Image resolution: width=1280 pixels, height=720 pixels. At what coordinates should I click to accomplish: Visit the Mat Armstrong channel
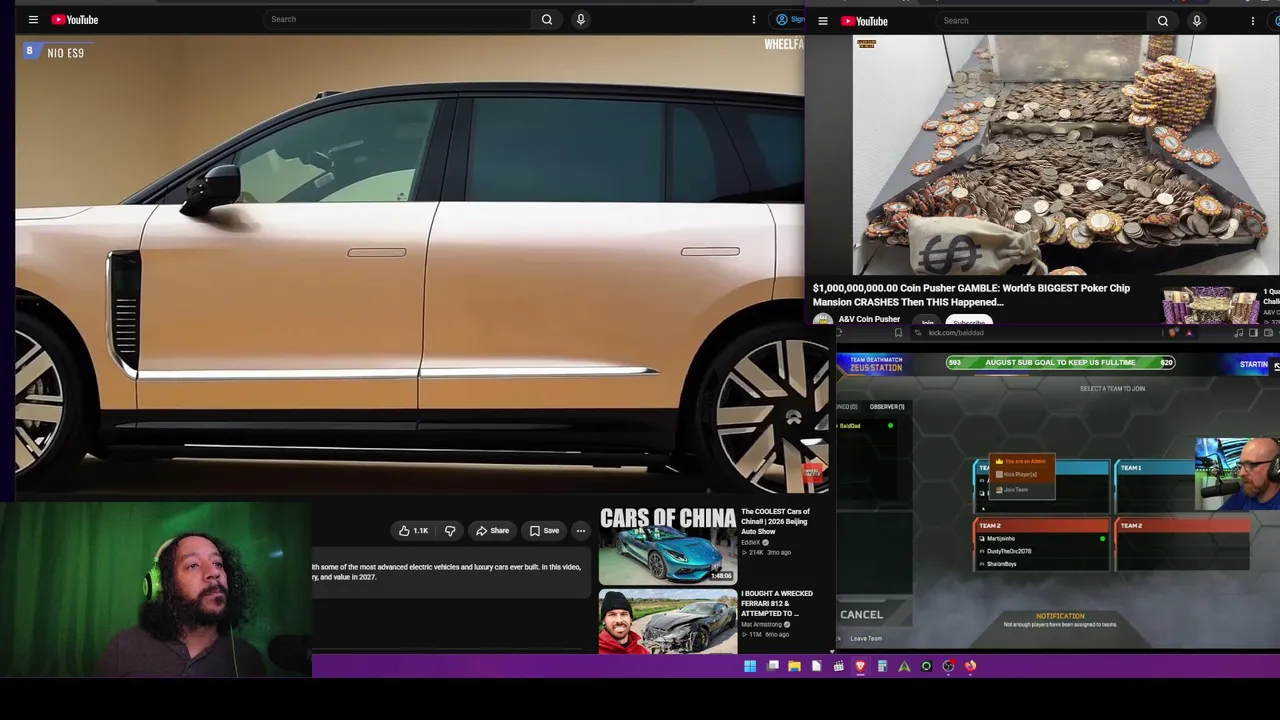tap(763, 624)
